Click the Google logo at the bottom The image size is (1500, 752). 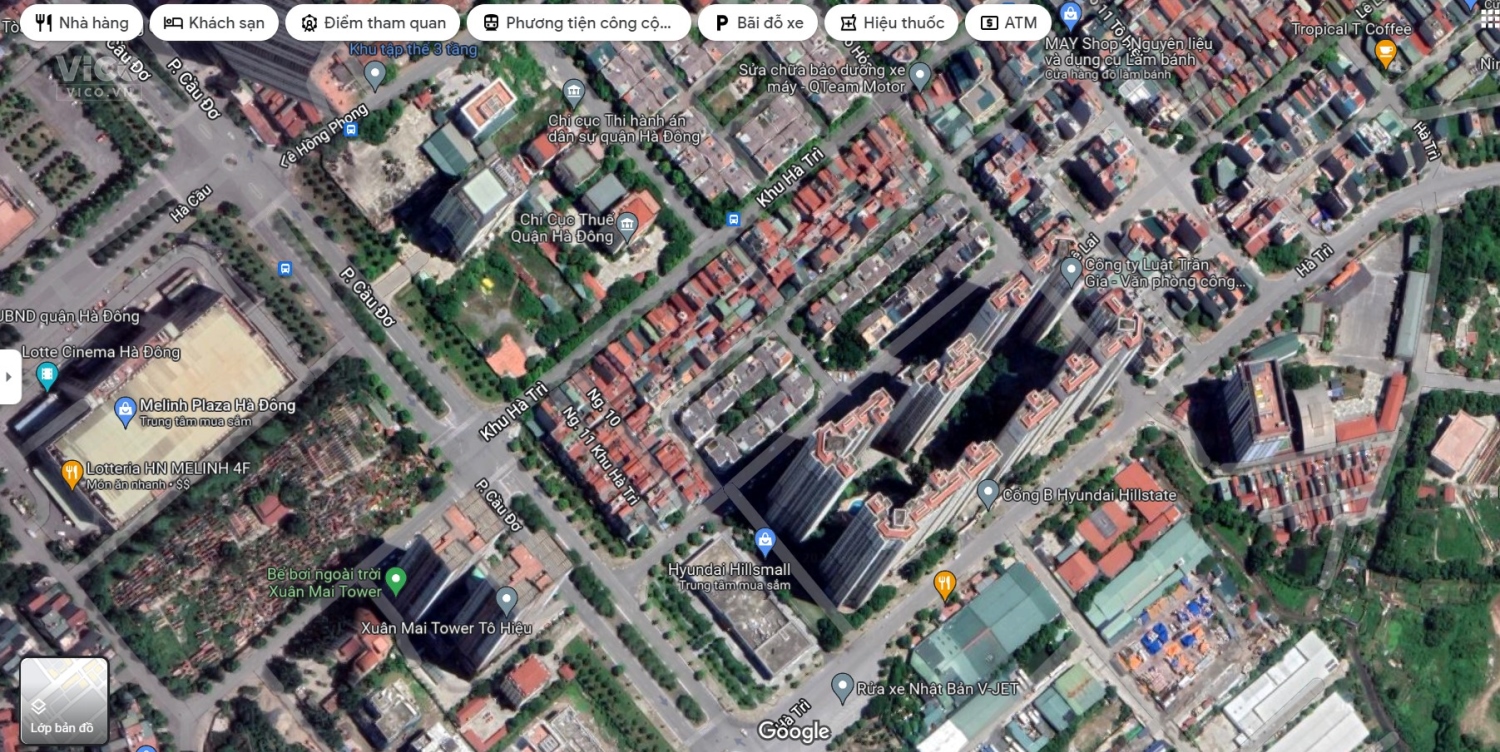point(794,731)
